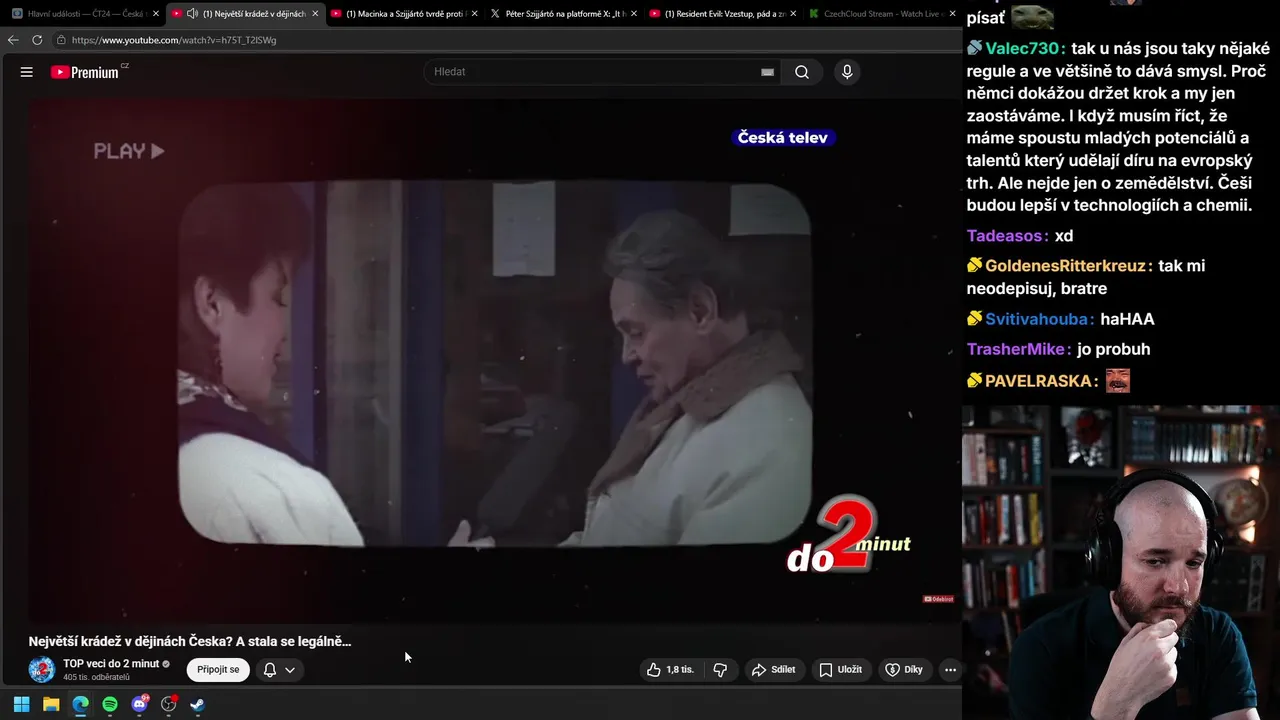Screen dimensions: 1280x720
Task: Select the YouTube URL in the address bar
Action: pyautogui.click(x=174, y=40)
